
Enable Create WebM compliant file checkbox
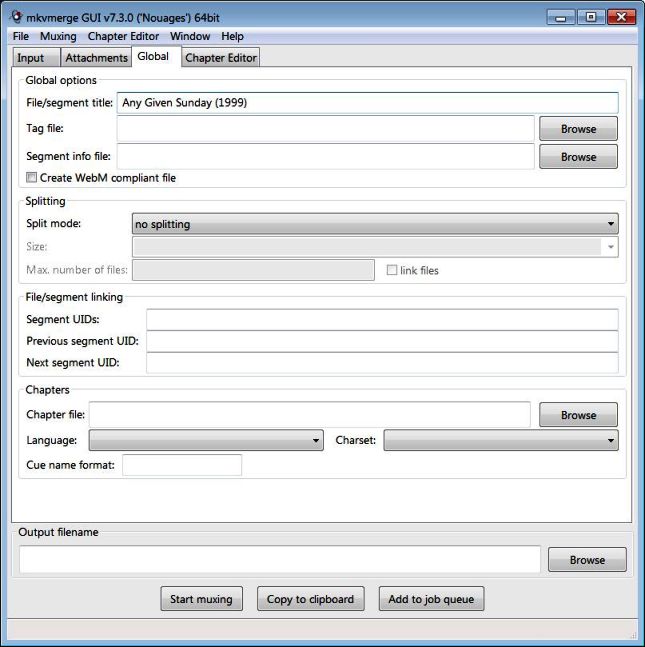click(31, 177)
